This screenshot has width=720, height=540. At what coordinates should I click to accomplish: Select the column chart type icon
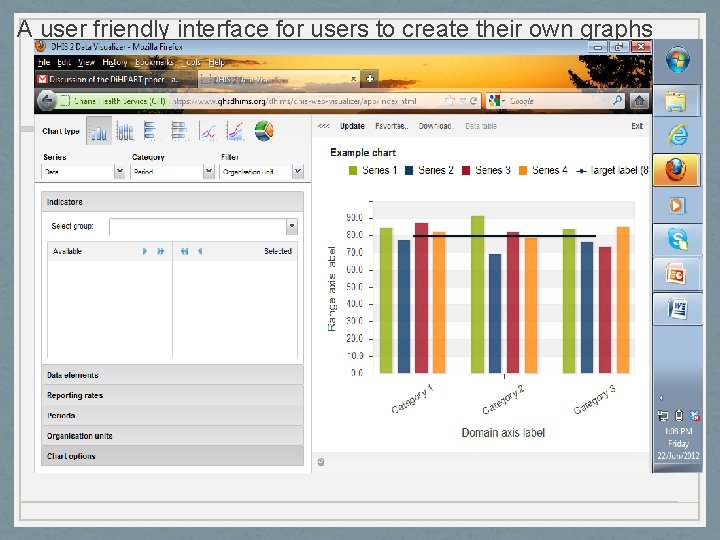[99, 131]
